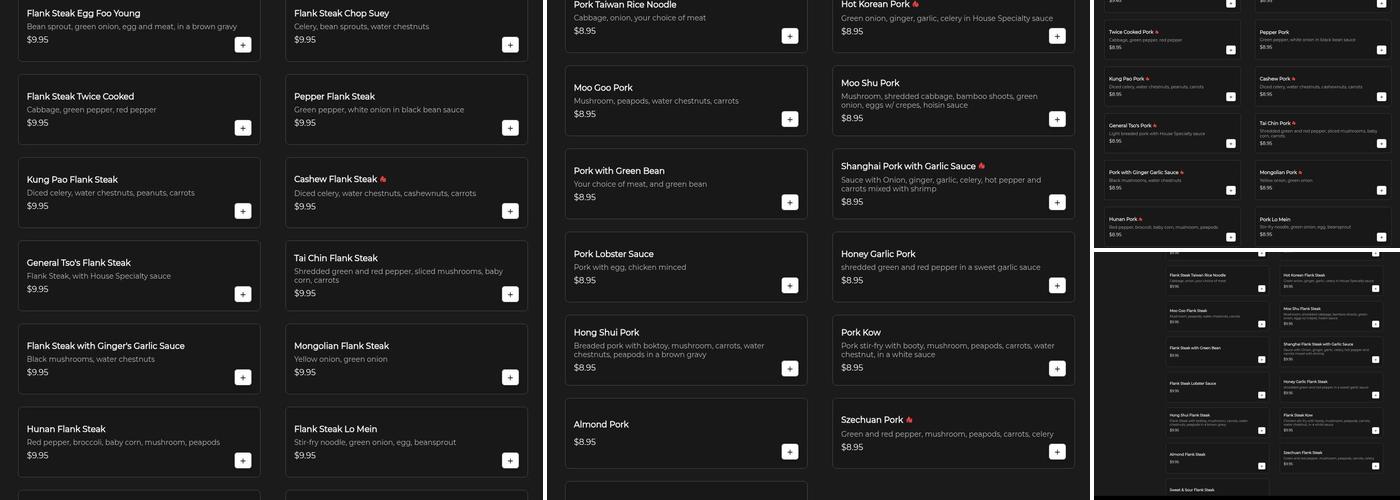The image size is (1400, 500).
Task: Add Shanghai Pork with Garlic Sauce
Action: 1057,202
